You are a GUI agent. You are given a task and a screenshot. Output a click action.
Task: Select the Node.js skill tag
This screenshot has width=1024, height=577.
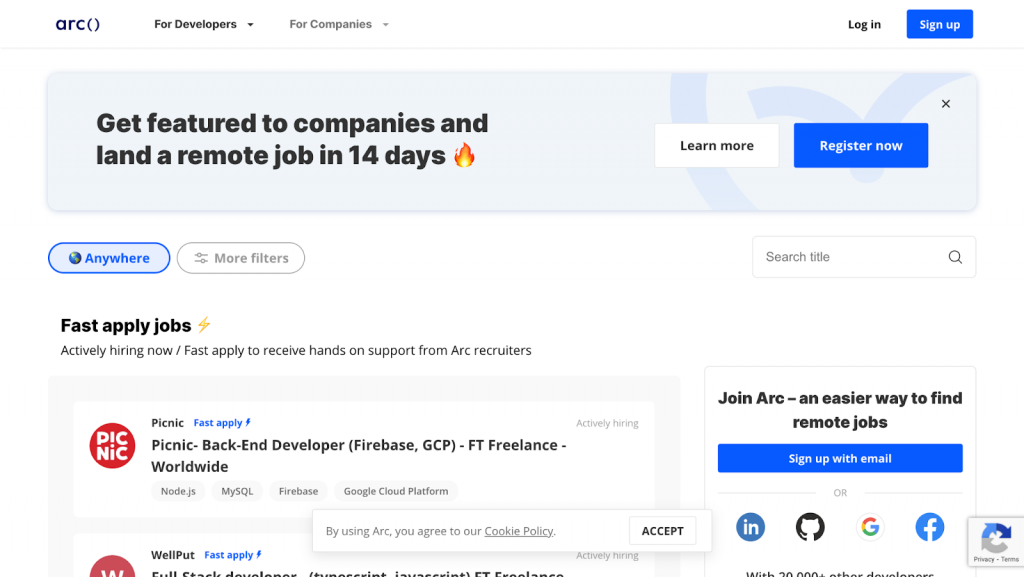tap(178, 491)
